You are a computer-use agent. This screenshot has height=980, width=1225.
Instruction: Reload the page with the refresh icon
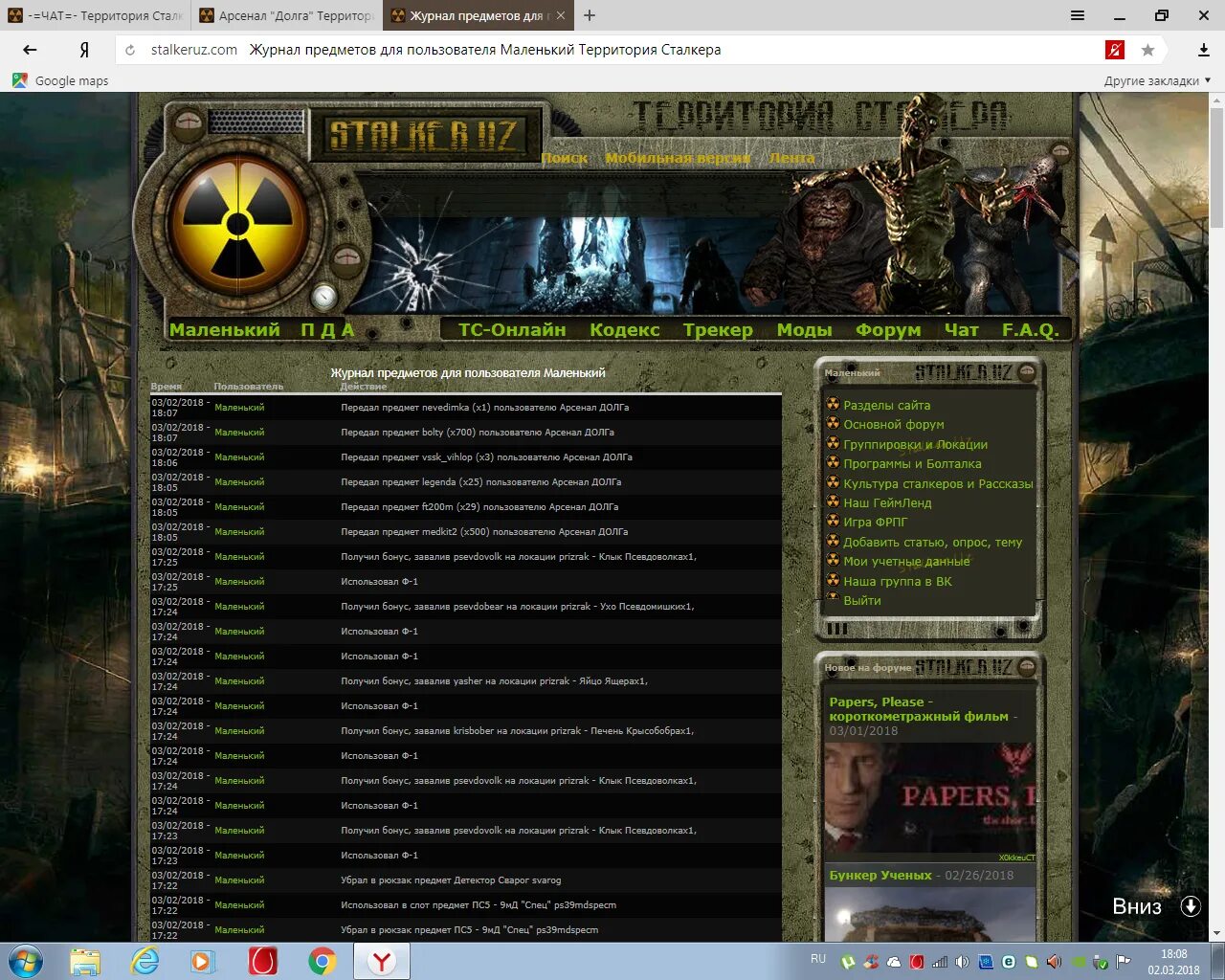[130, 50]
